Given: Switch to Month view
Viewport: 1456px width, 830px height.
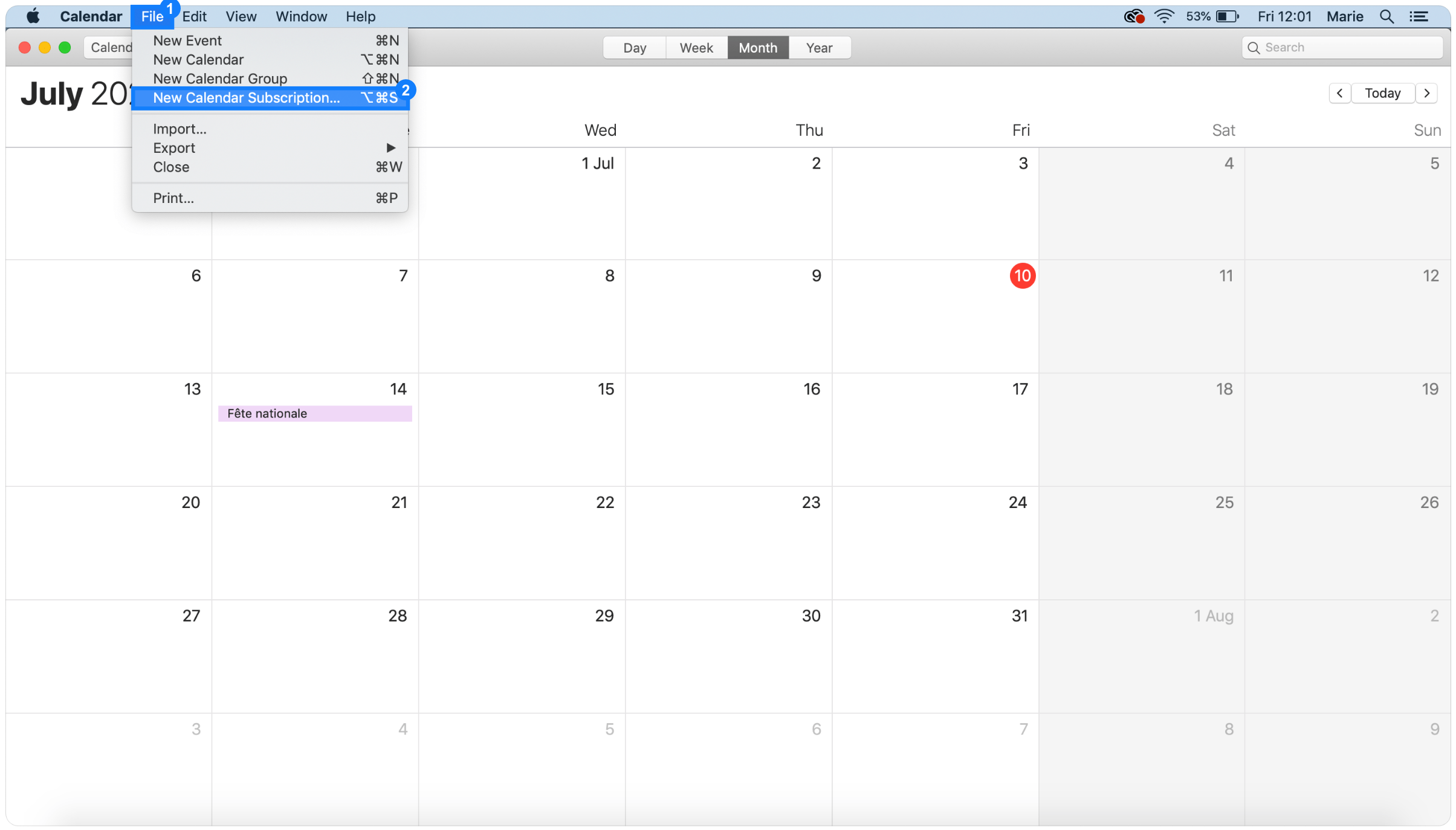Looking at the screenshot, I should (758, 48).
